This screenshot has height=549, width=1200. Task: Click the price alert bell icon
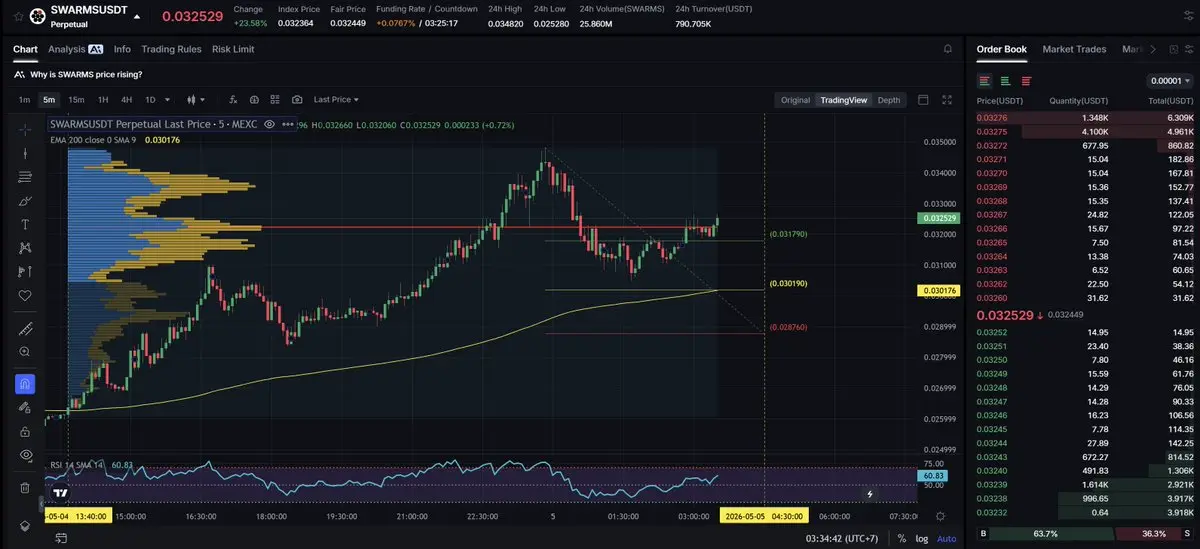point(947,49)
